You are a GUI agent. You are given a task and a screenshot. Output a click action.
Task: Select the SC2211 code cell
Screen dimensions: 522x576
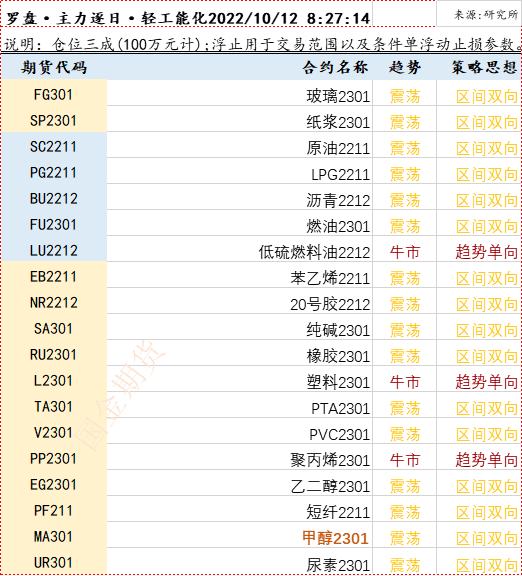pyautogui.click(x=54, y=145)
